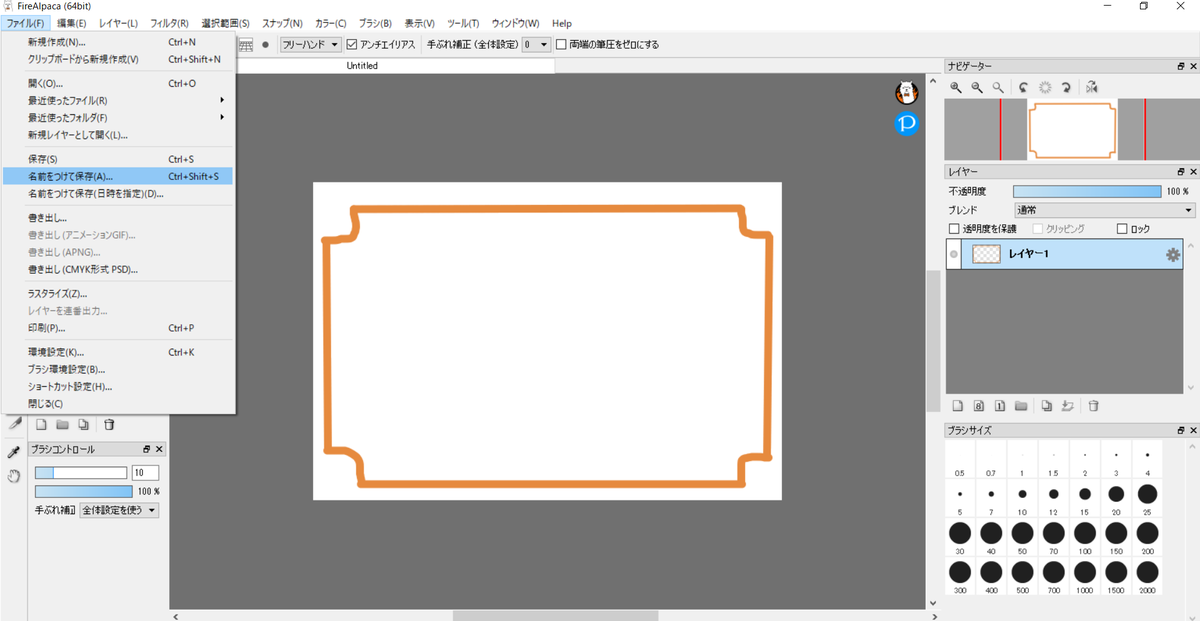1200x621 pixels.
Task: Select brush size 0.5 preset
Action: (x=959, y=460)
